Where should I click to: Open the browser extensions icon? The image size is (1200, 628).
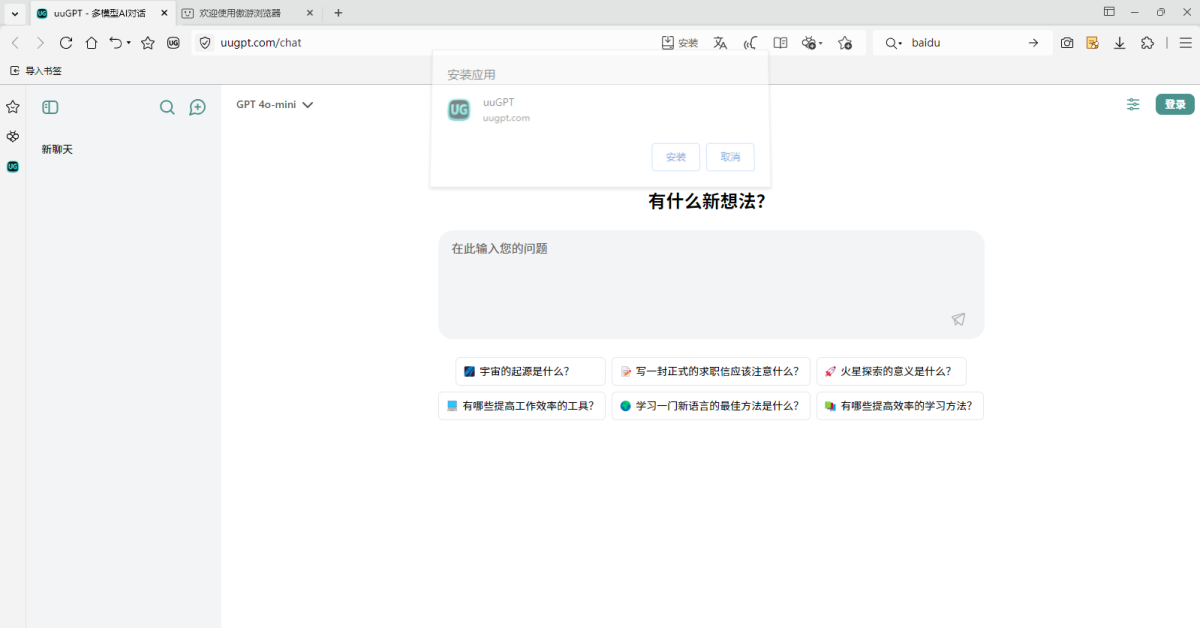click(x=1147, y=42)
